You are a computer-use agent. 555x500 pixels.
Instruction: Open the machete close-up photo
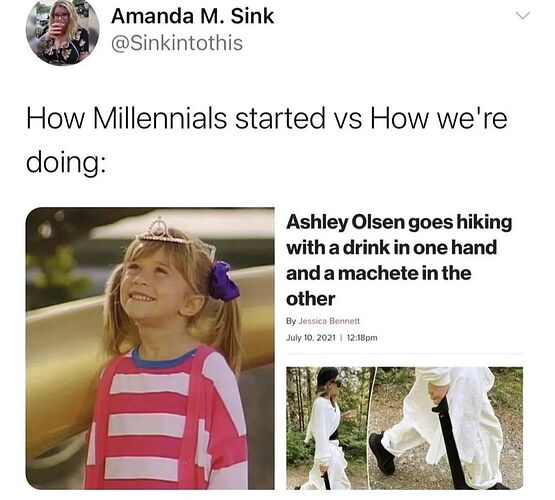click(446, 428)
